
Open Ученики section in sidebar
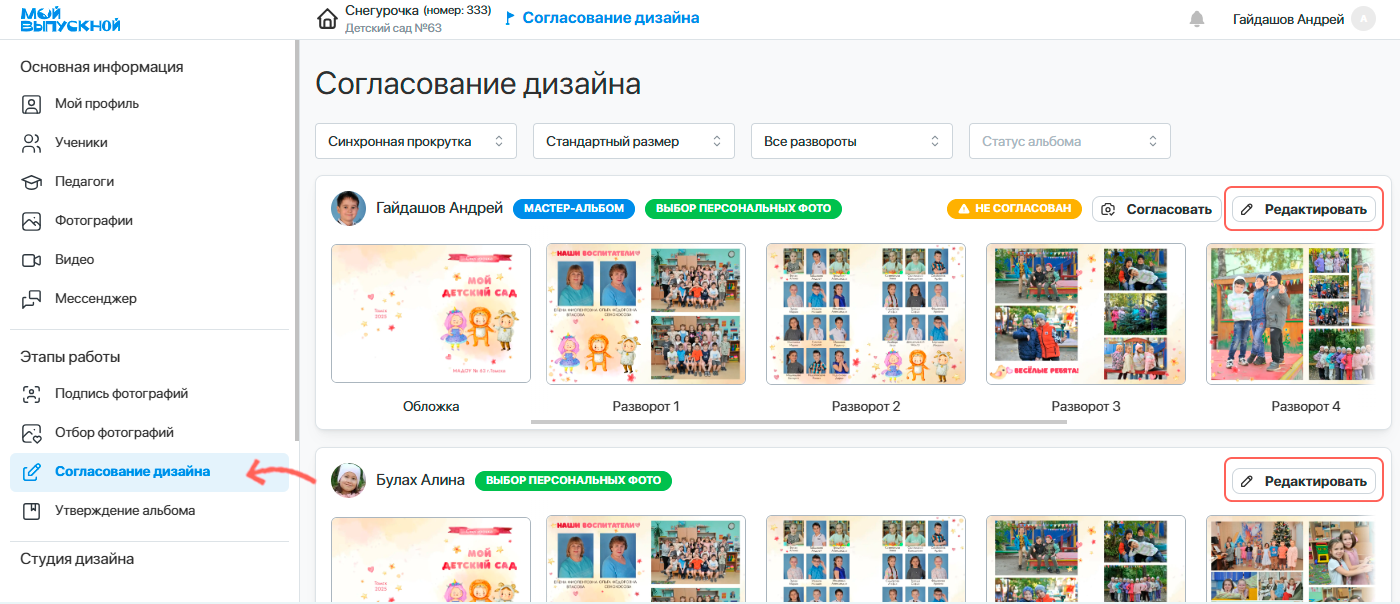coord(80,143)
